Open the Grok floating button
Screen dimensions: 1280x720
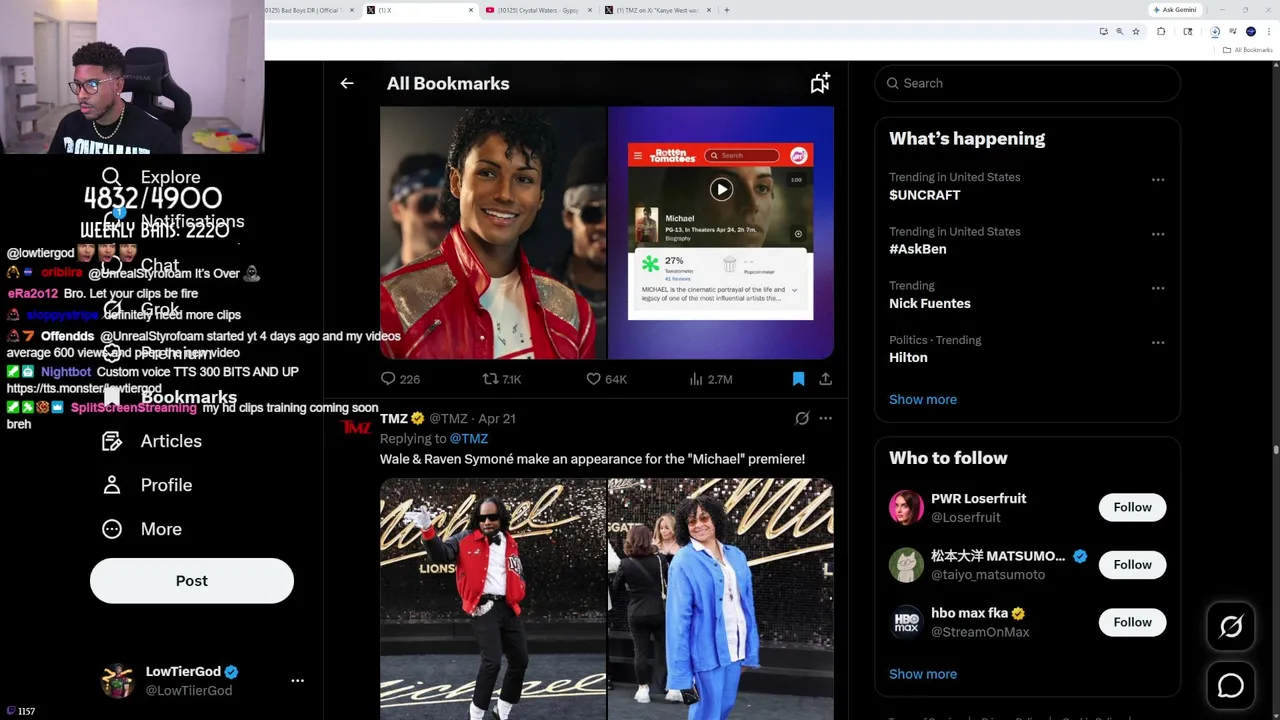coord(1231,626)
